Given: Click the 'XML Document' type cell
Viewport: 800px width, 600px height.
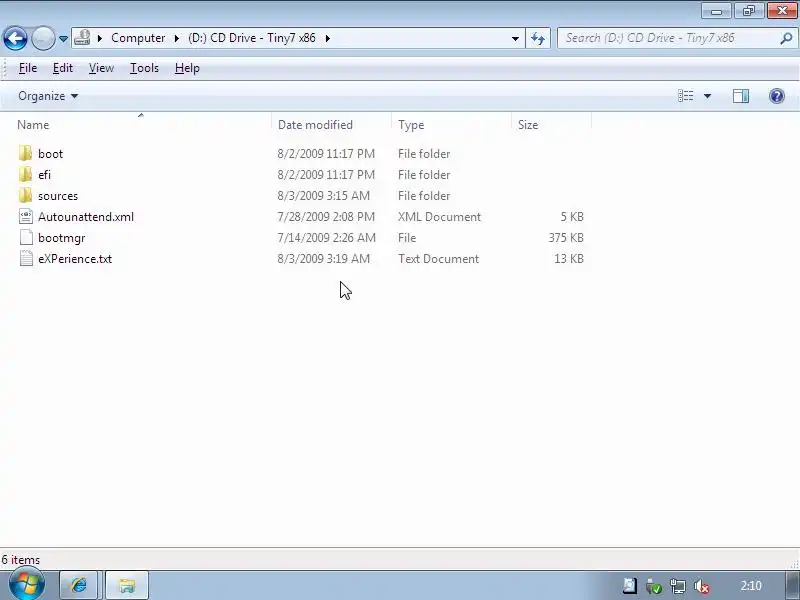Looking at the screenshot, I should (439, 217).
